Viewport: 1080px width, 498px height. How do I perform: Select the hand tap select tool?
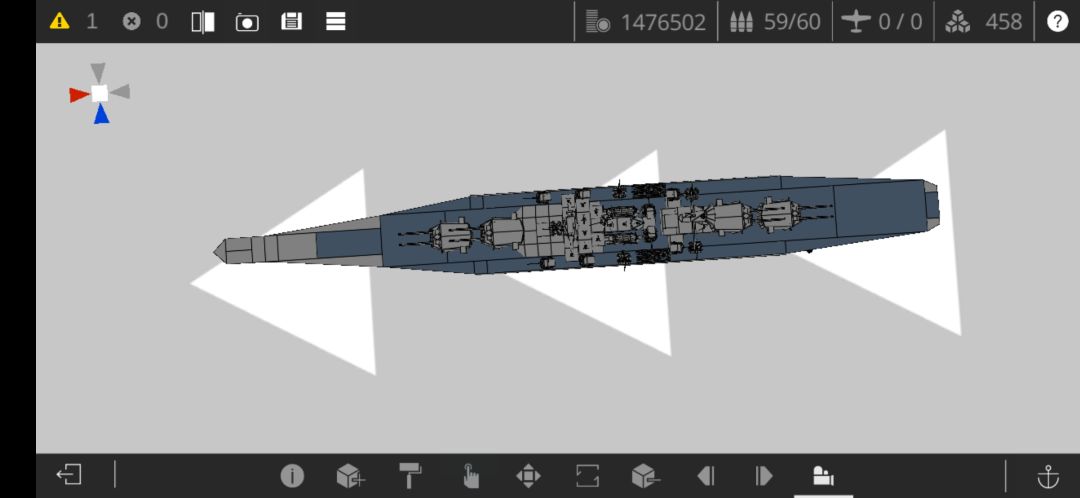point(470,476)
